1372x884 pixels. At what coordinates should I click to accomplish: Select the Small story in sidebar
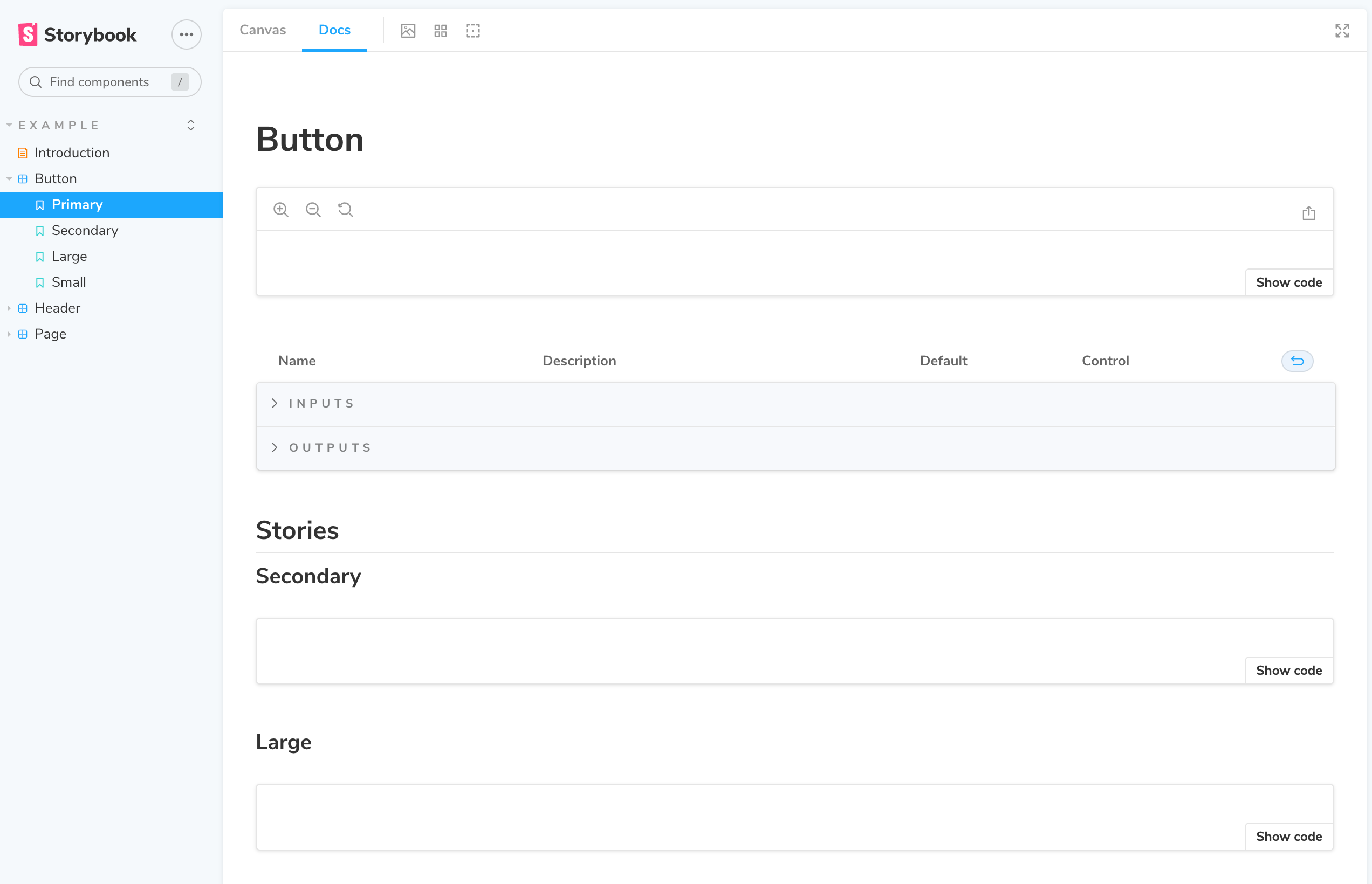pos(68,282)
